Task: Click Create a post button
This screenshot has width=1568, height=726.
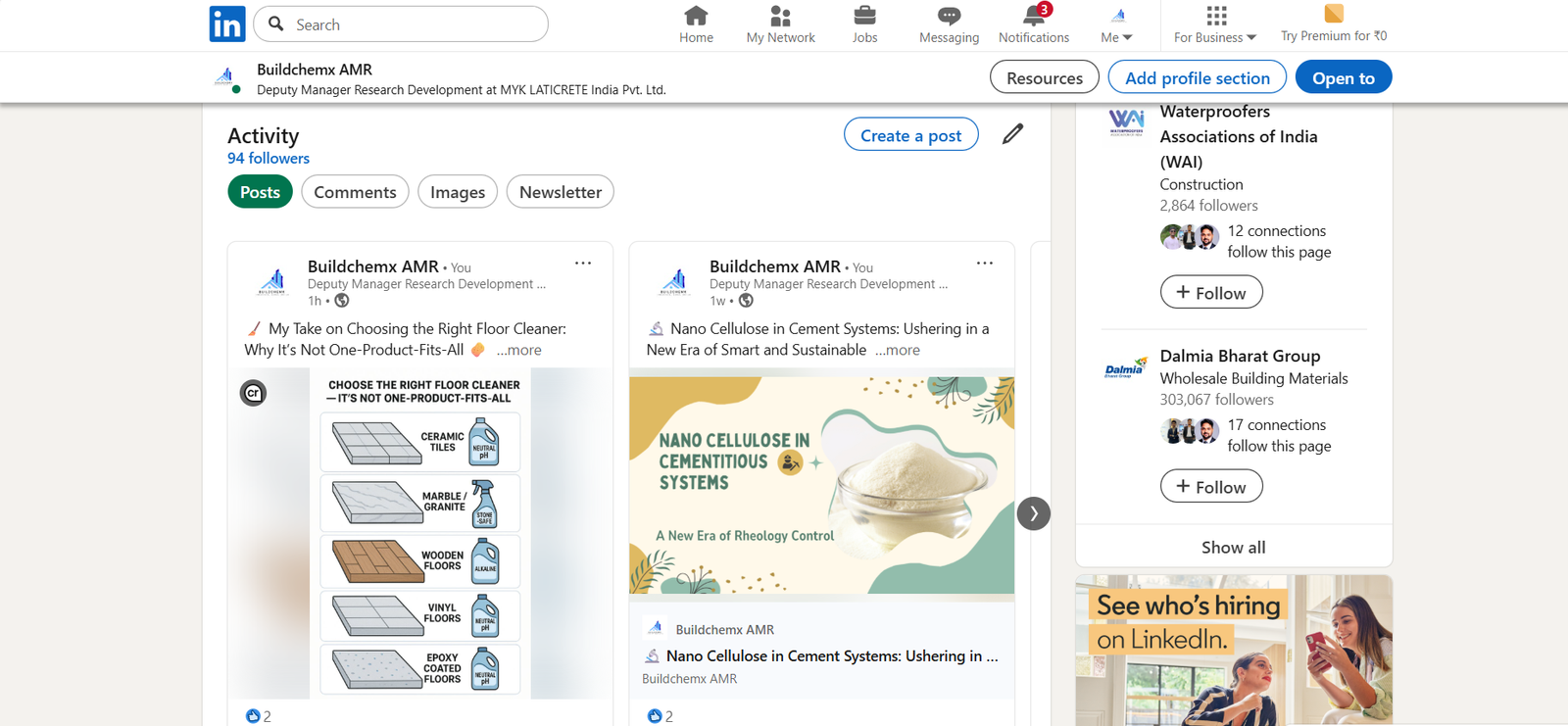Action: click(x=911, y=135)
